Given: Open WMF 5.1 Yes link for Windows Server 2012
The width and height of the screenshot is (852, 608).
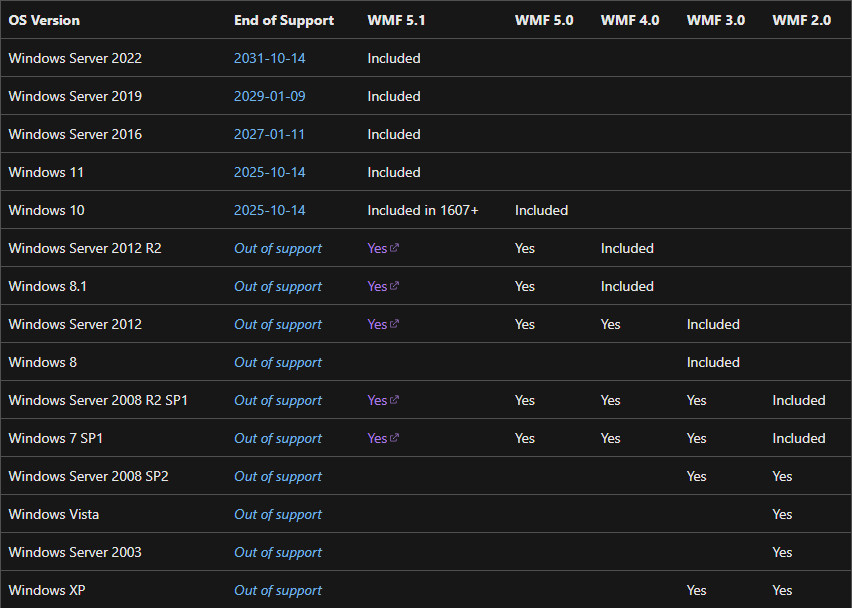Looking at the screenshot, I should tap(383, 324).
